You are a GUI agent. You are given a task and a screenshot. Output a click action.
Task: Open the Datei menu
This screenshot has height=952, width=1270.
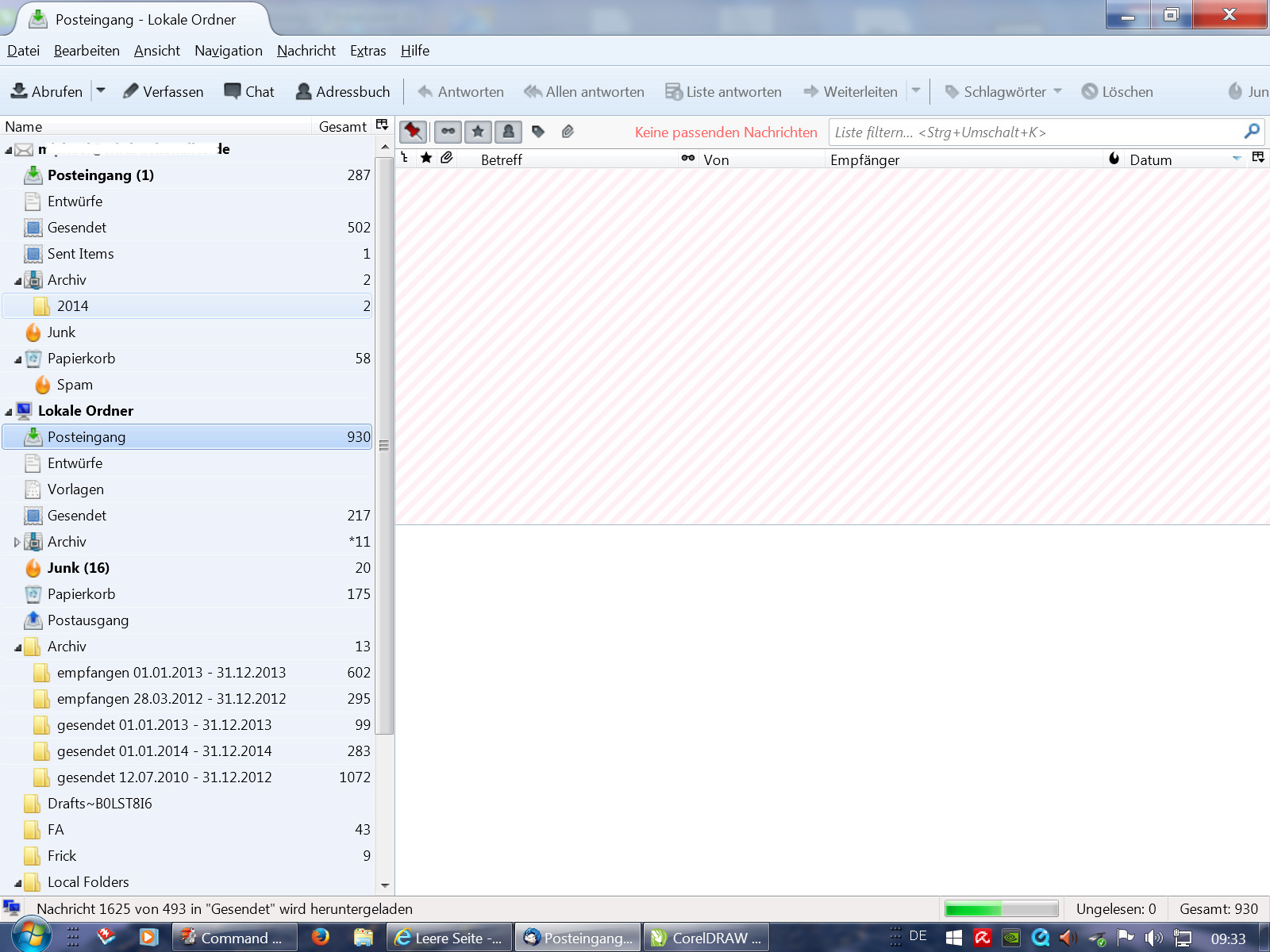23,51
